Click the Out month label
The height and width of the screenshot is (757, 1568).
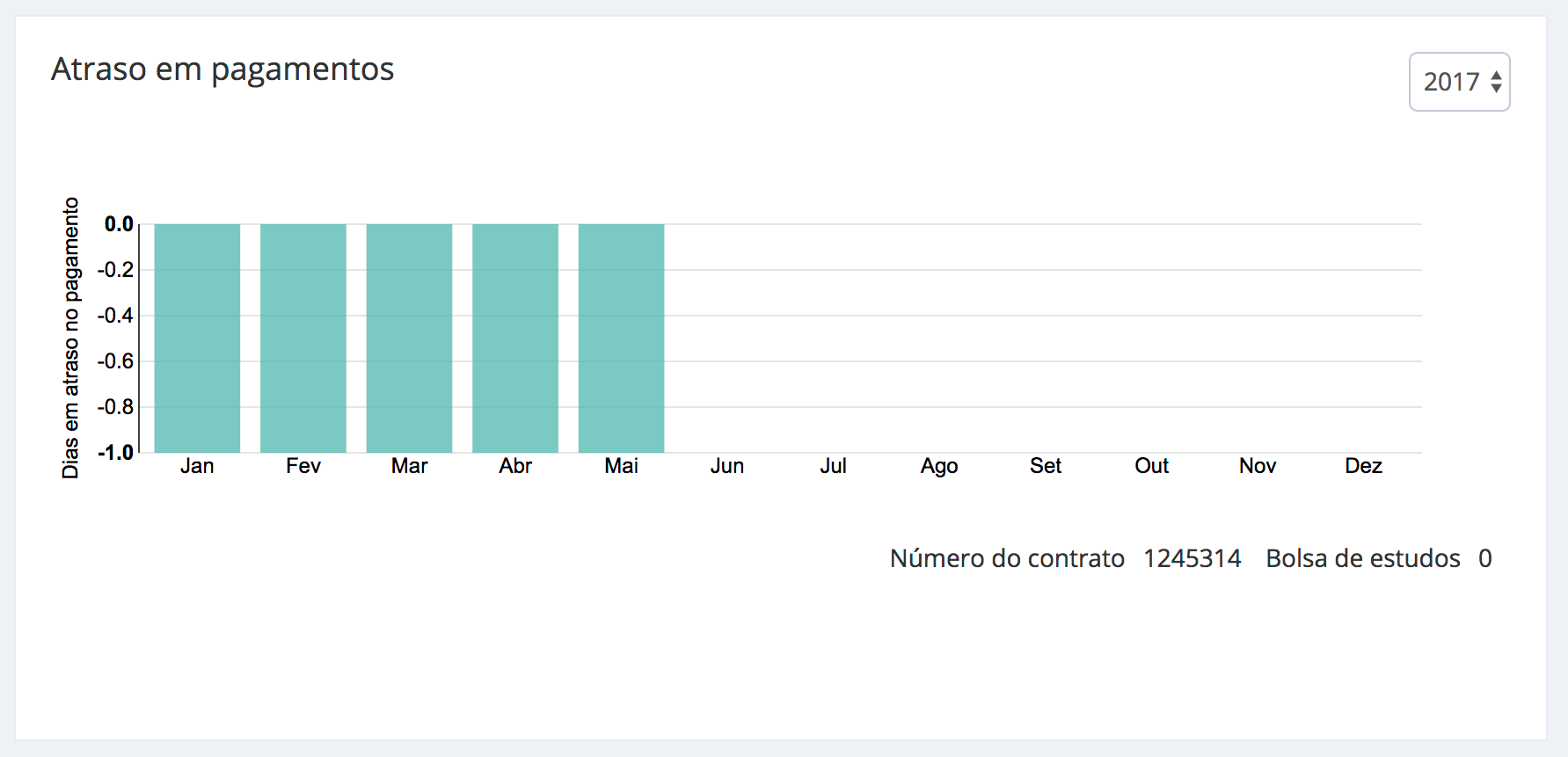point(1151,466)
